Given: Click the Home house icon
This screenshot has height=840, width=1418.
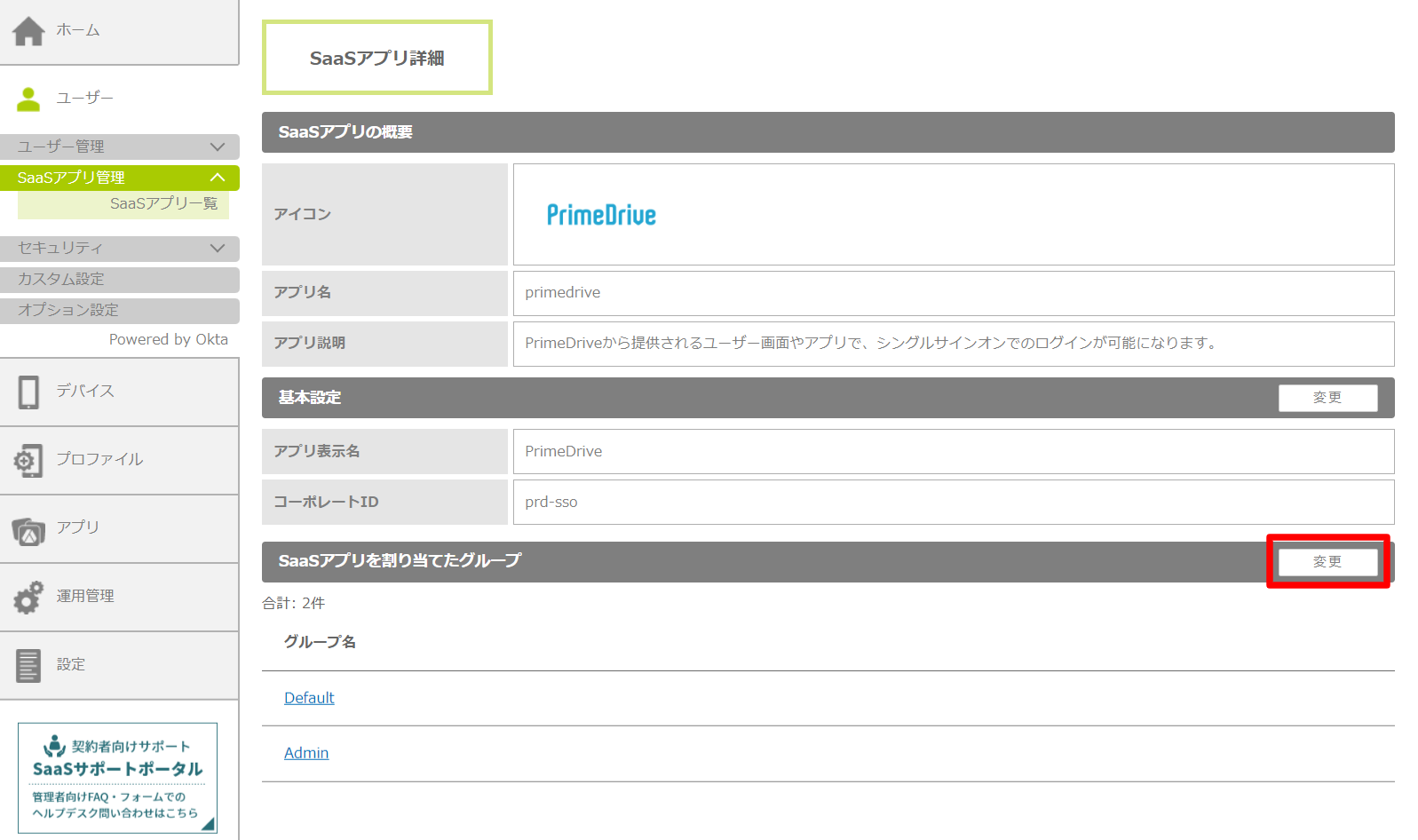Looking at the screenshot, I should 28,31.
